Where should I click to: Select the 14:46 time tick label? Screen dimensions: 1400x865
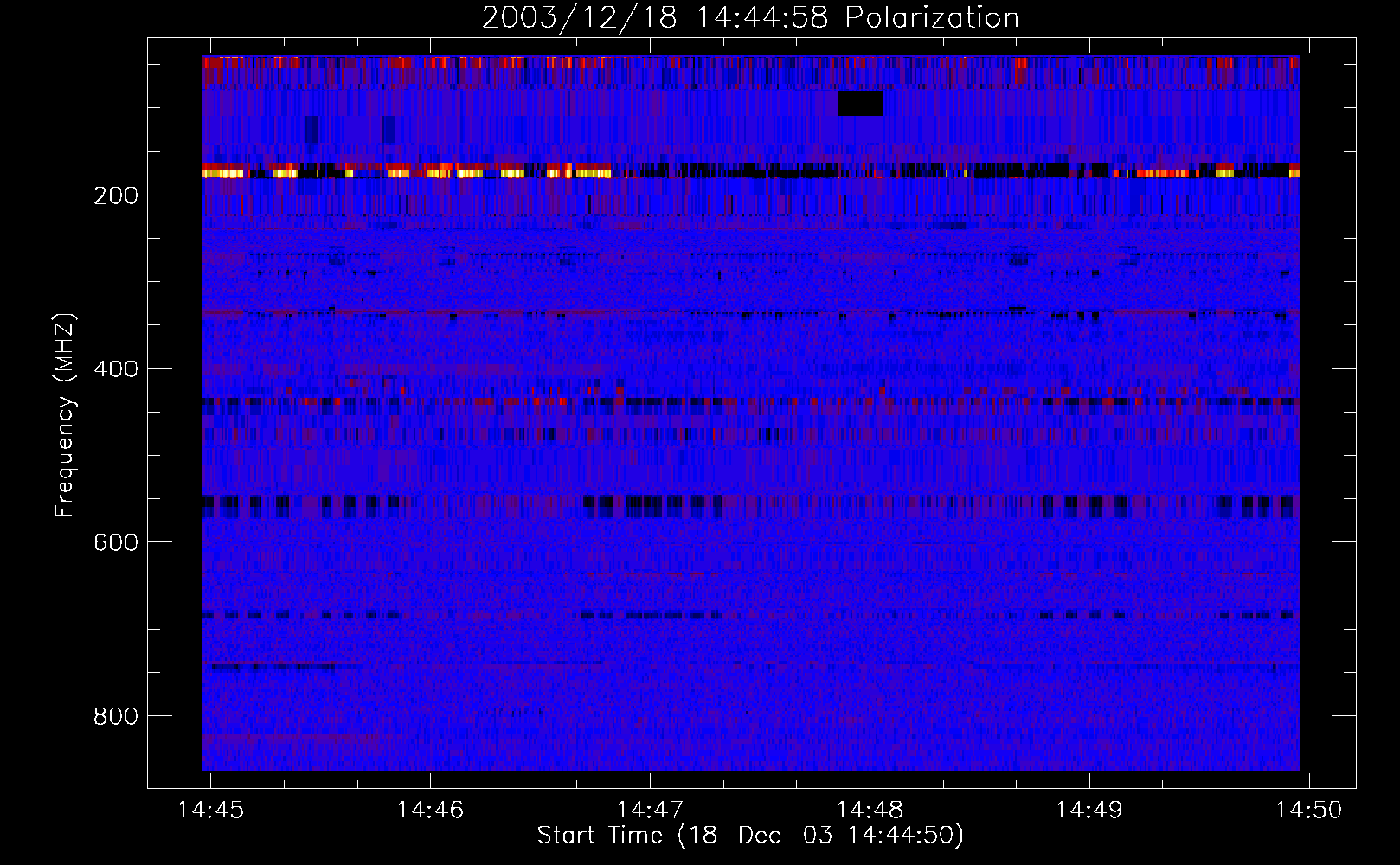[430, 810]
